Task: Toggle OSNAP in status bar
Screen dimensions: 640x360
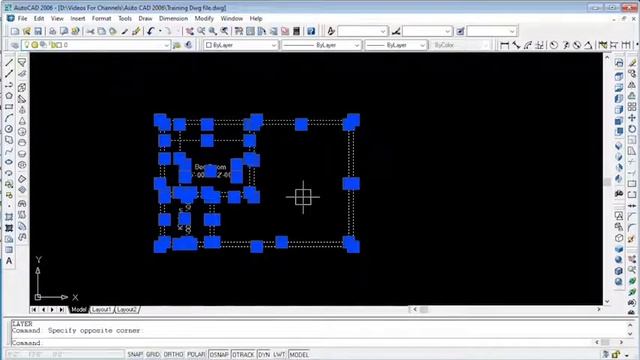Action: pos(219,355)
